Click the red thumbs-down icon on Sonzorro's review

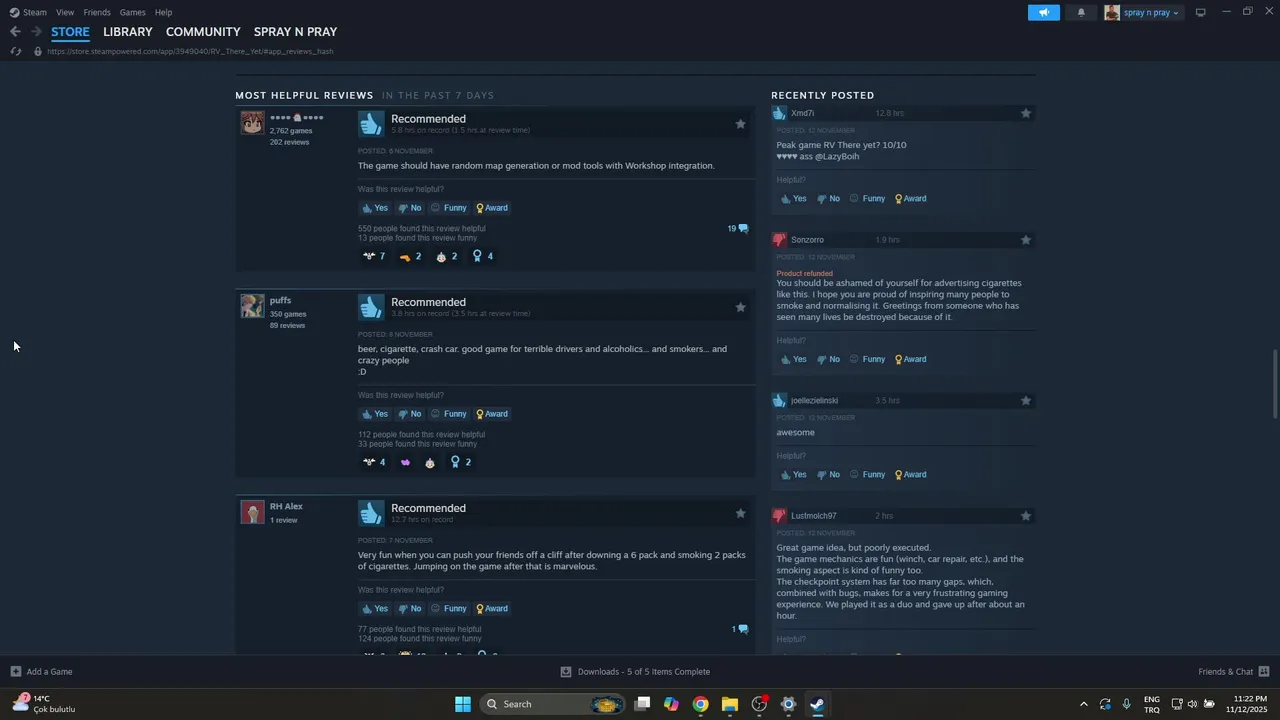pyautogui.click(x=779, y=240)
